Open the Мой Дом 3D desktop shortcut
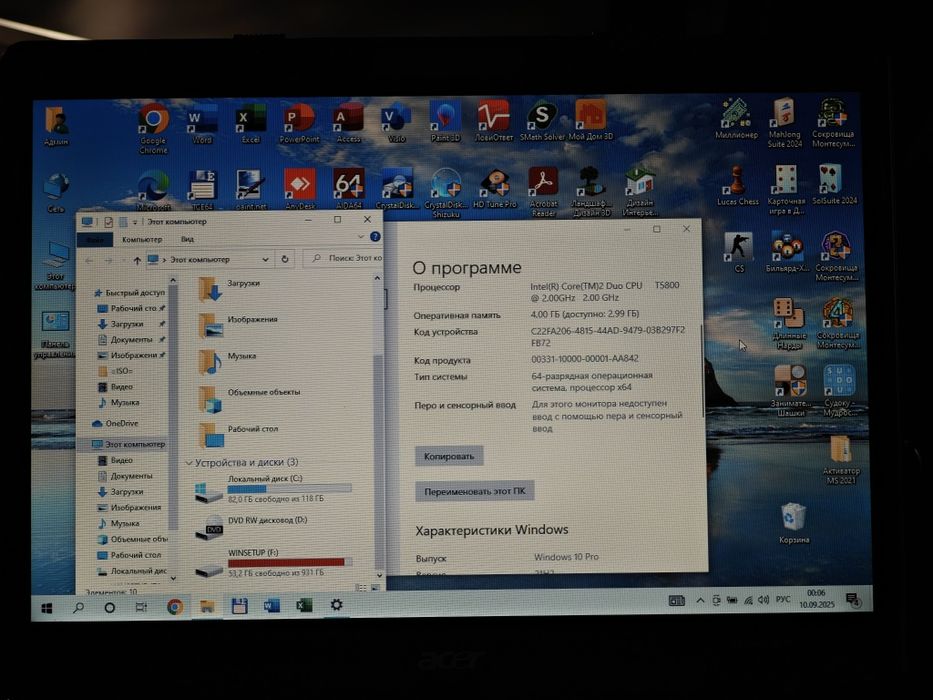Viewport: 933px width, 700px height. [590, 120]
